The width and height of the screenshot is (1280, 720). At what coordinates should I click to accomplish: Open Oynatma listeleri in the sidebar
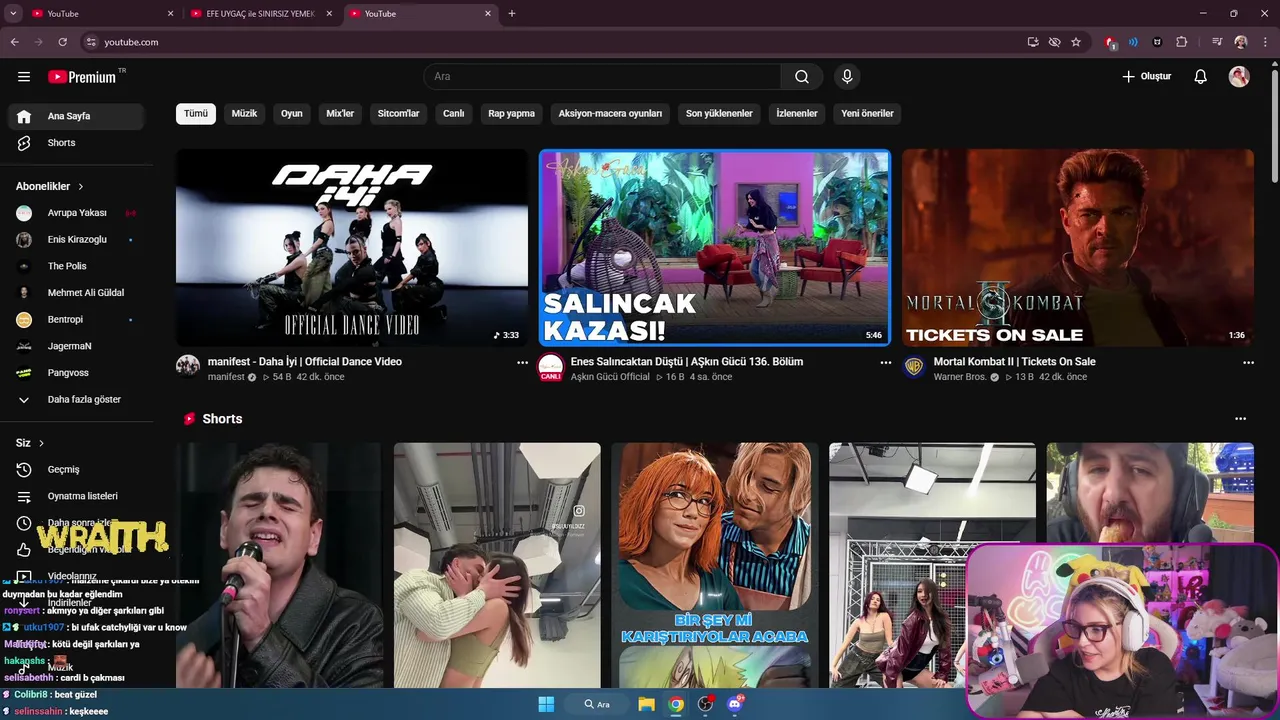(x=77, y=496)
